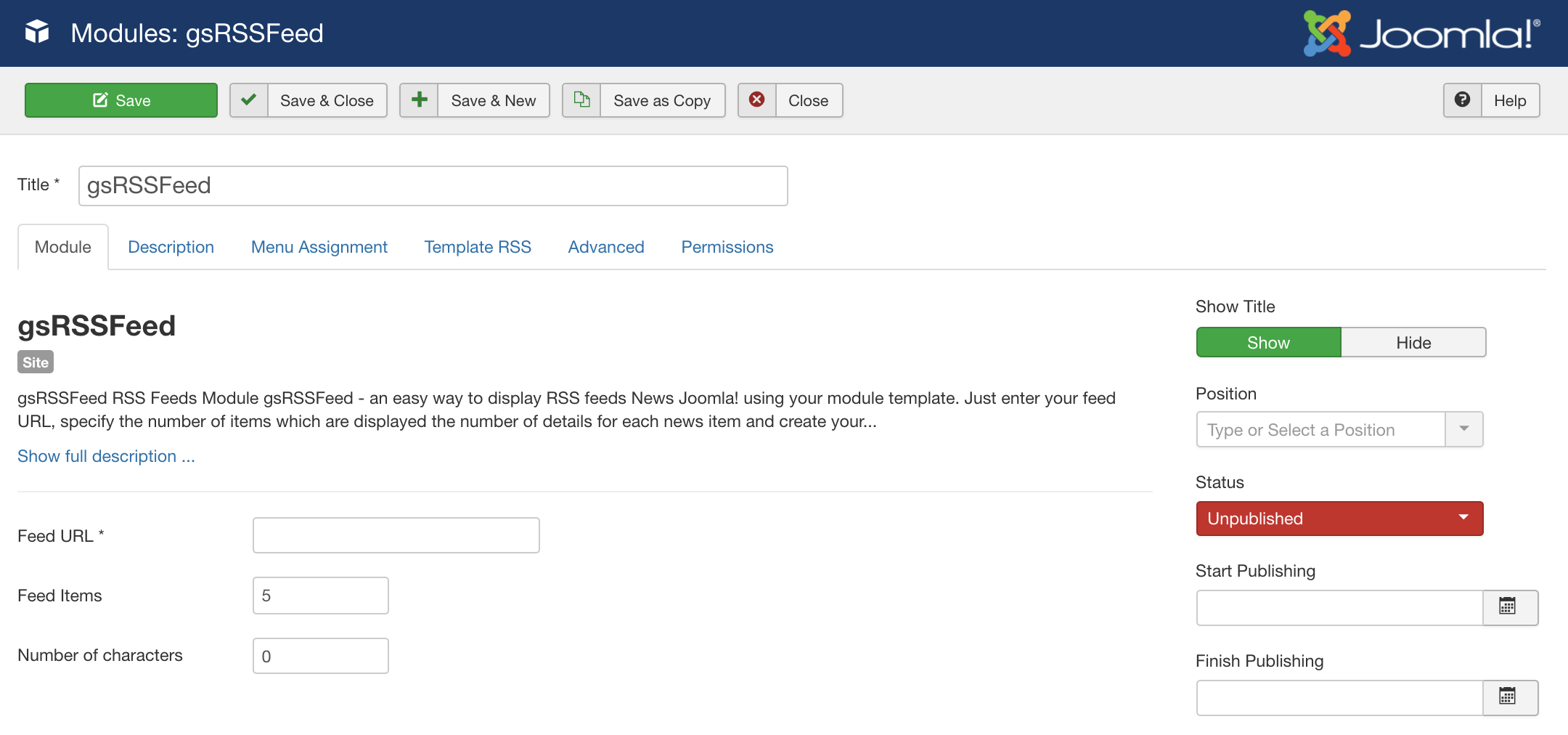Open the Menu Assignment tab

319,247
